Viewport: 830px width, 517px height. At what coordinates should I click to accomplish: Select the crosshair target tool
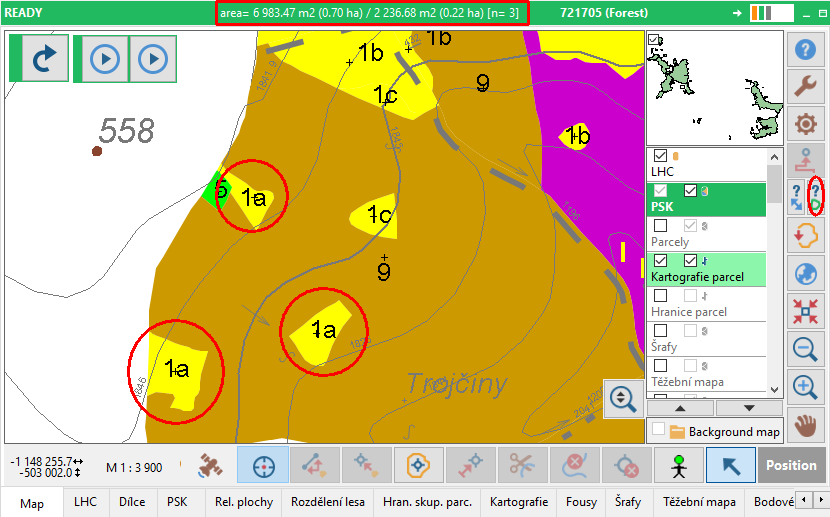(263, 465)
